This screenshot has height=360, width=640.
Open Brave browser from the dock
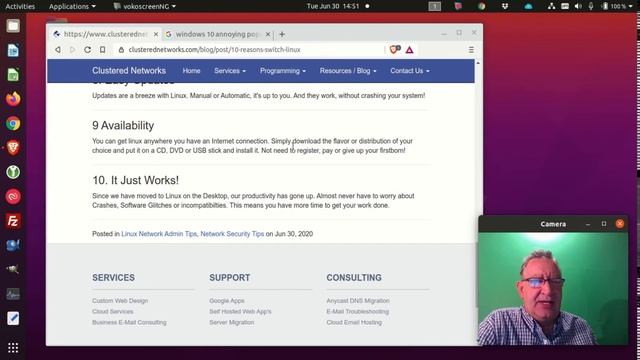tap(13, 147)
